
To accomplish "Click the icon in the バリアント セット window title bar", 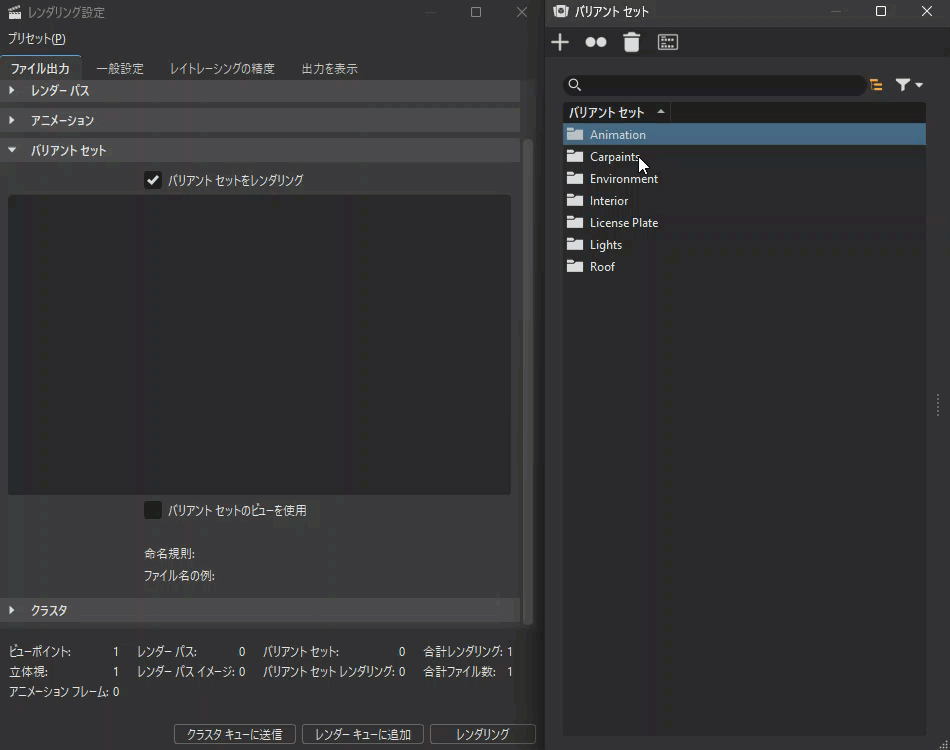I will [x=561, y=12].
